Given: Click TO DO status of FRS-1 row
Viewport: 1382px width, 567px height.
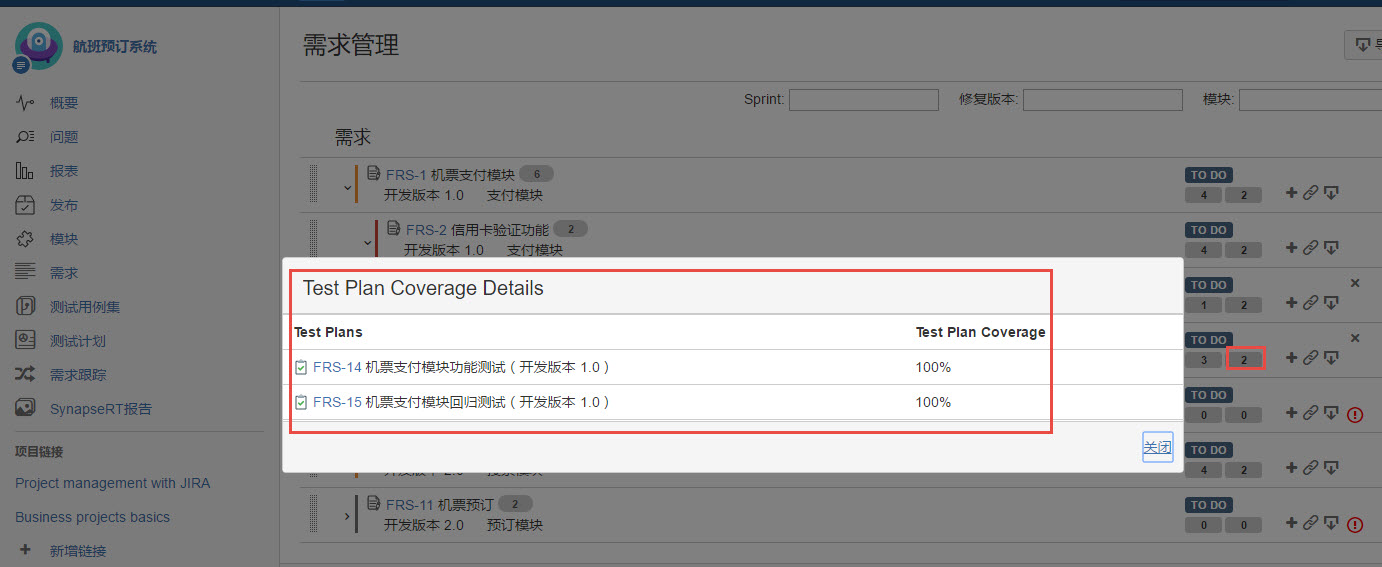Looking at the screenshot, I should click(1209, 175).
